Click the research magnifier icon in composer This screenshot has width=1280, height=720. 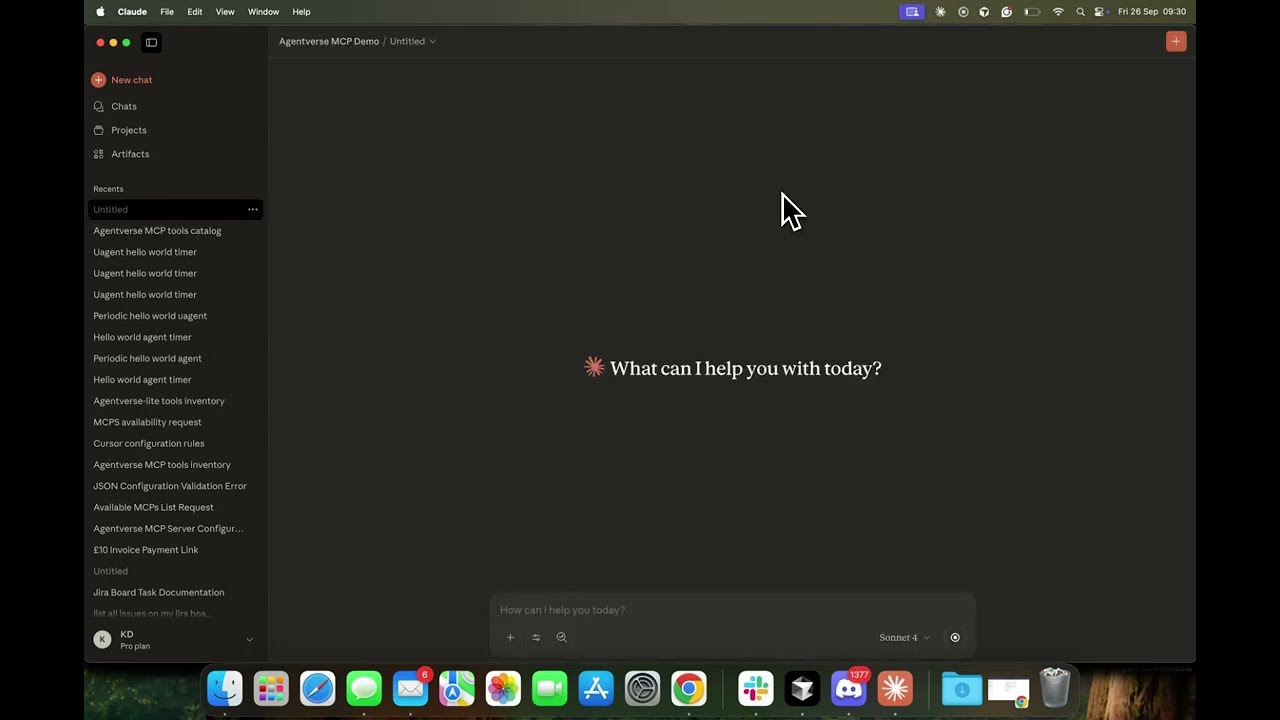coord(561,637)
